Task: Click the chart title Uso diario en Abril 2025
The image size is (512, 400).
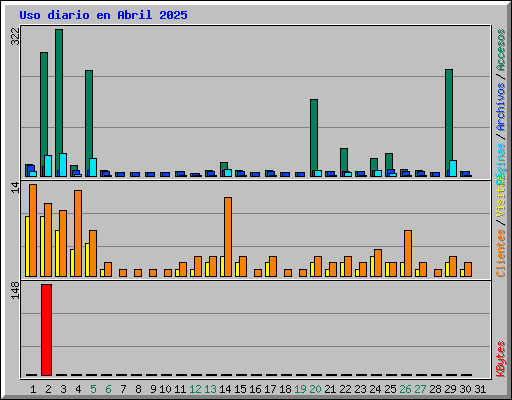Action: [x=103, y=15]
